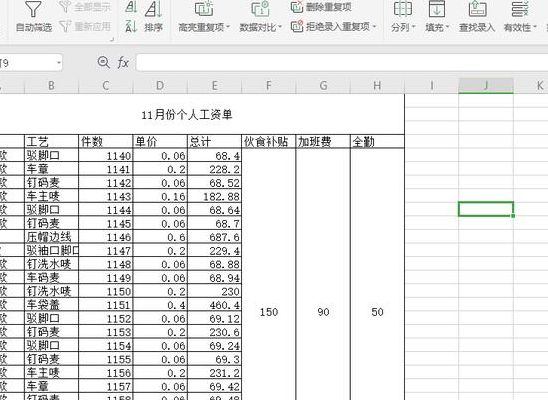Click the 单价 header cell
This screenshot has width=548, height=400.
[x=160, y=141]
